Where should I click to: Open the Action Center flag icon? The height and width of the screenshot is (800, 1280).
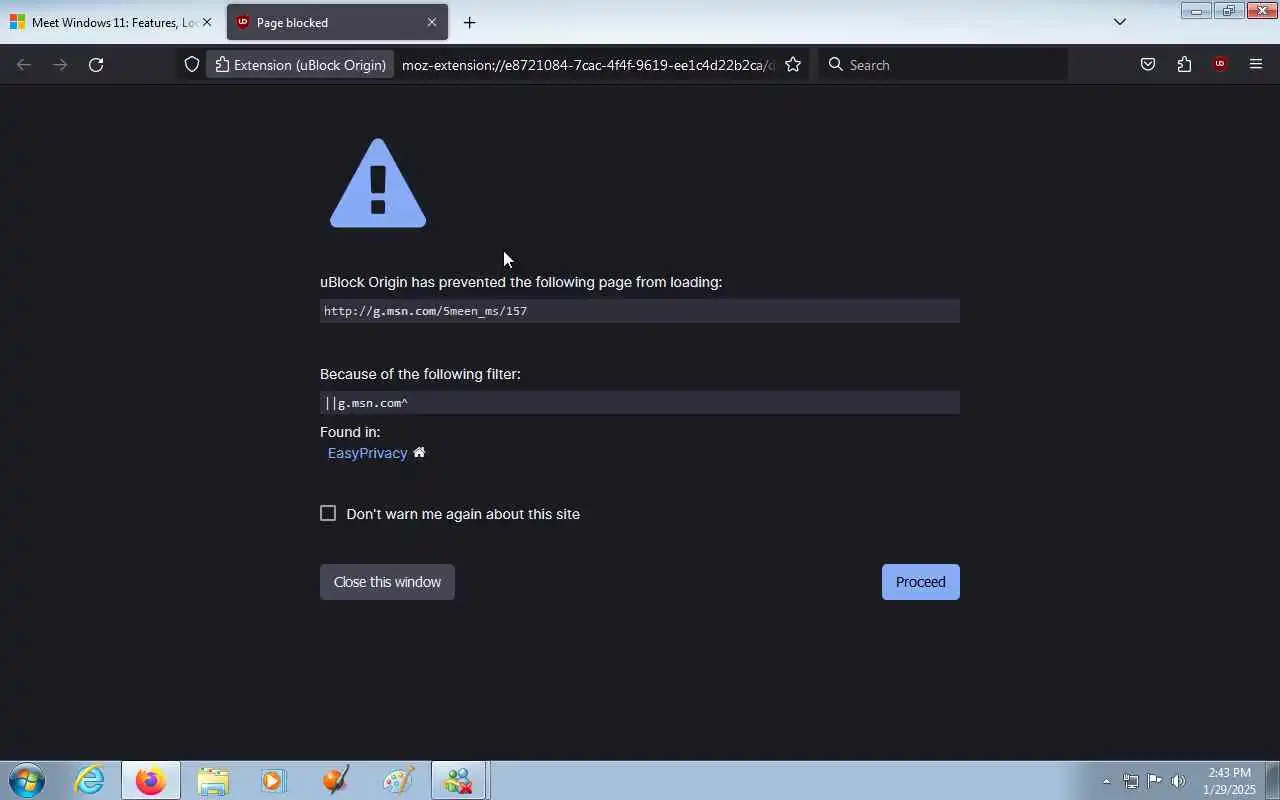pos(1154,781)
